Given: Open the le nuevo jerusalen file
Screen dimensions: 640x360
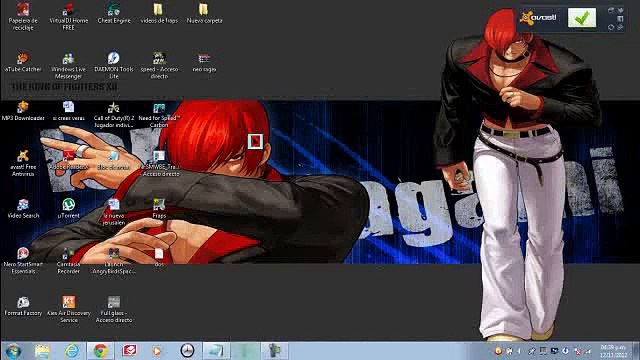Looking at the screenshot, I should (114, 212).
